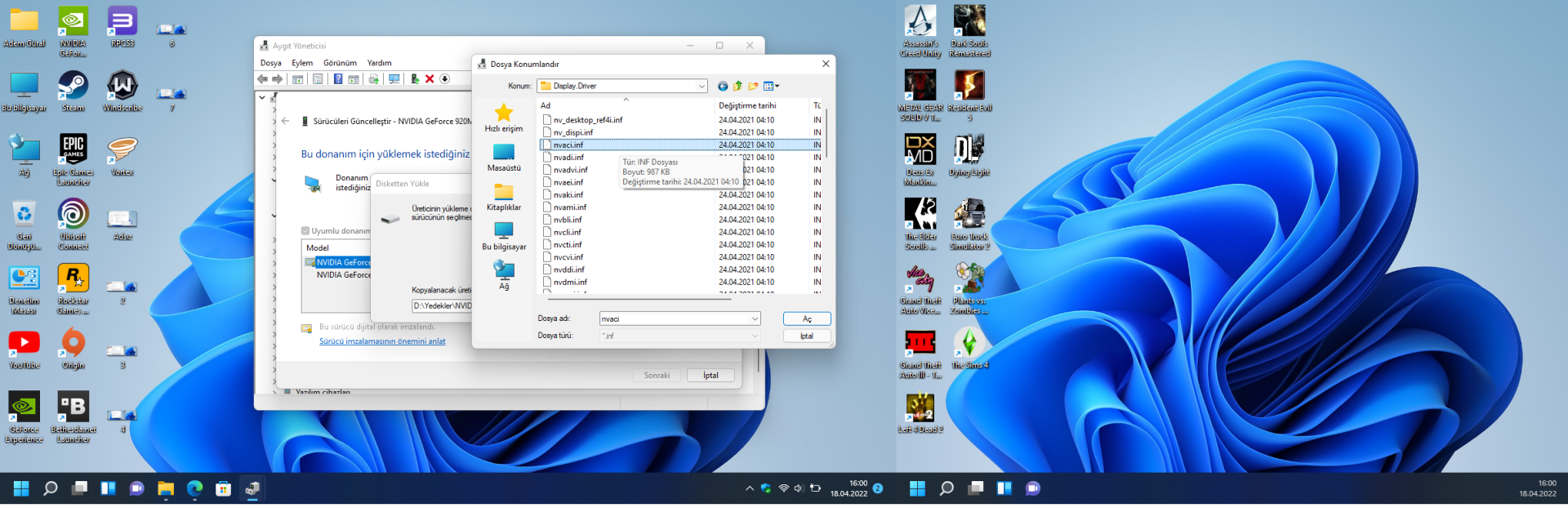The image size is (1568, 508).
Task: Click blue question mark Help toolbar icon
Action: tap(337, 79)
